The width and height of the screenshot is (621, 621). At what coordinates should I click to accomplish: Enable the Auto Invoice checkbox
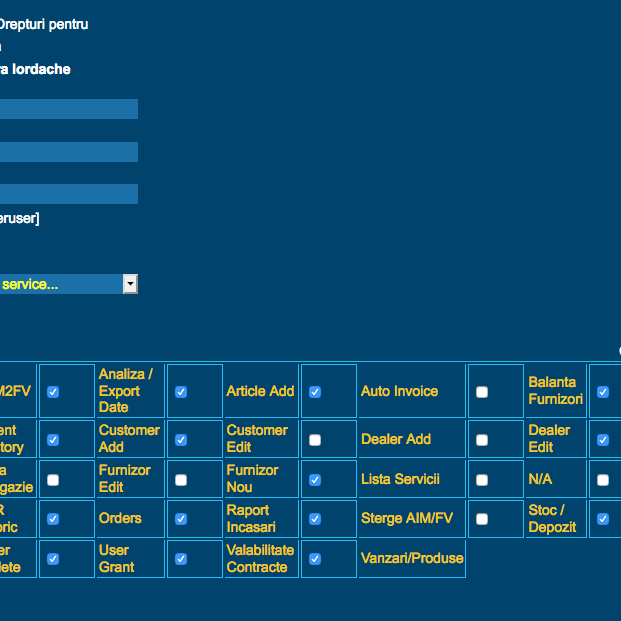click(482, 392)
